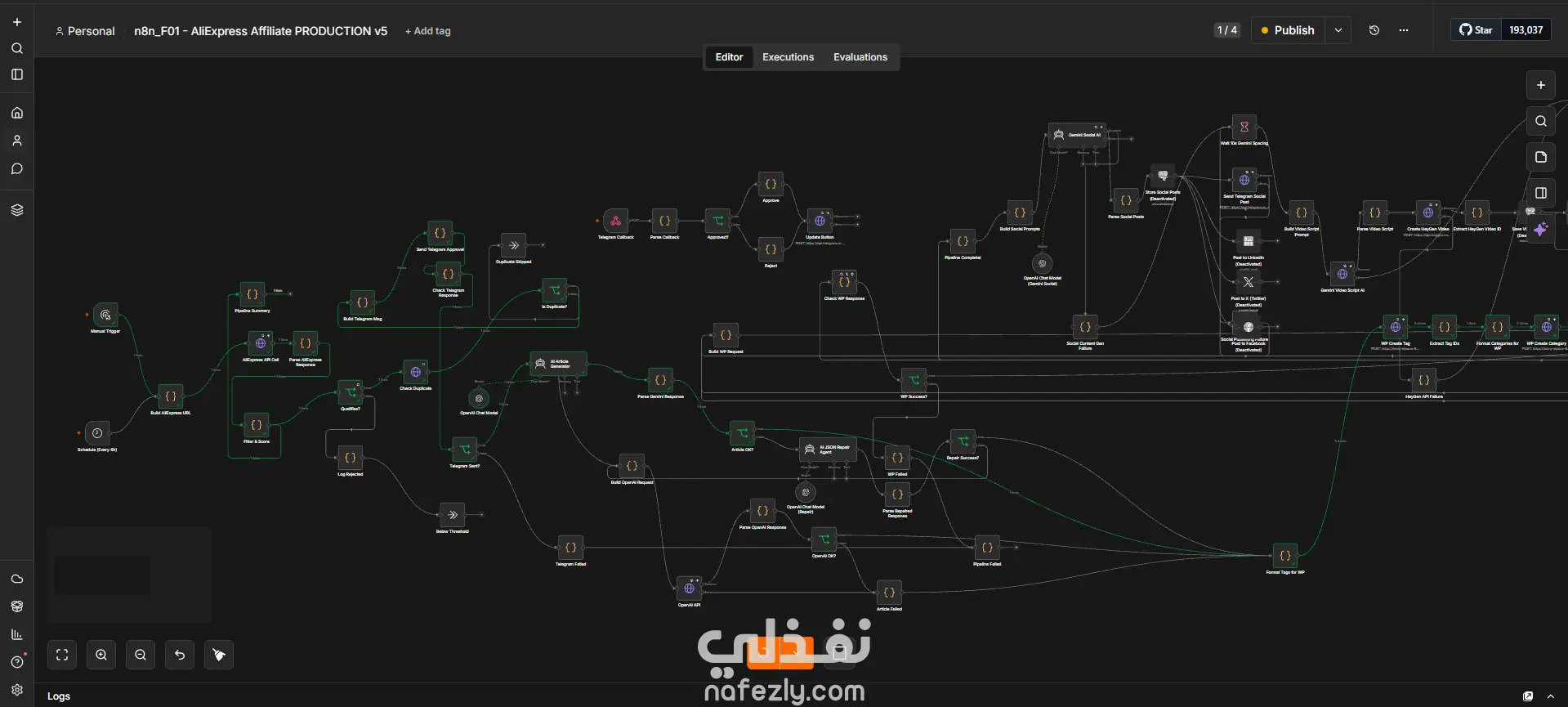Screen dimensions: 1568x707
Task: Select the Schedule (Every 6h) node
Action: 97,433
